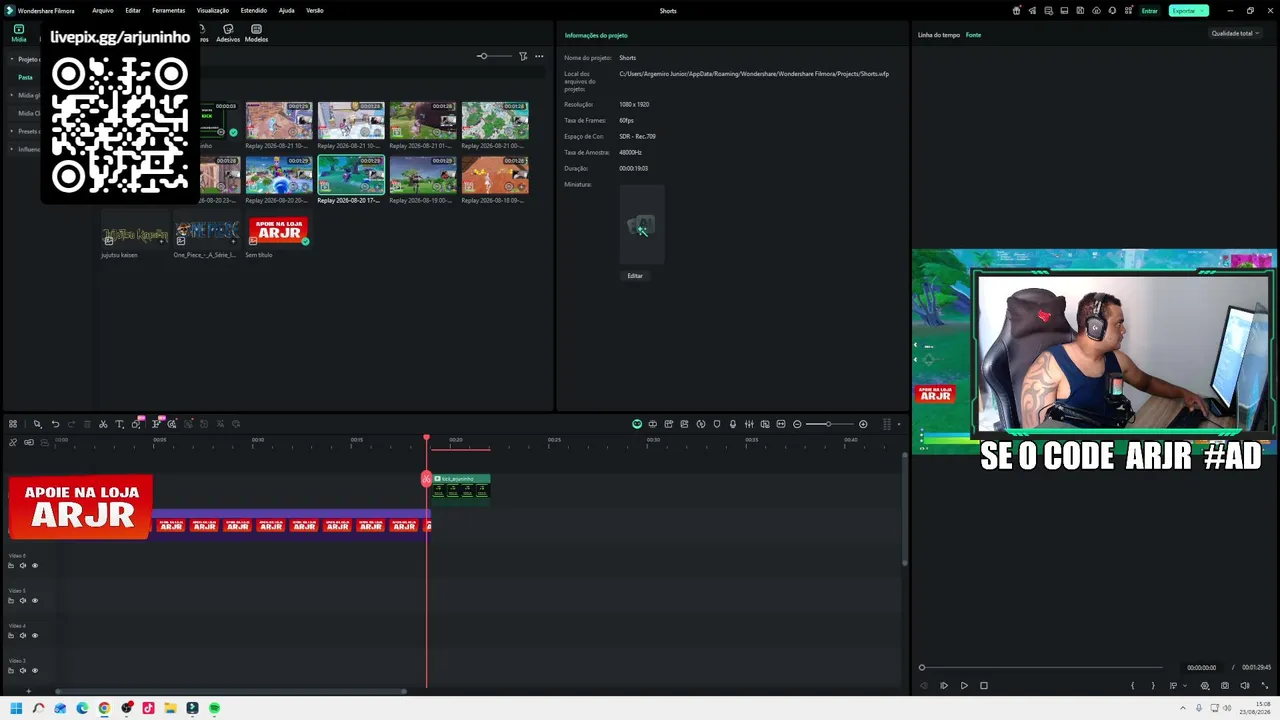Open the Mídia panel icon
Viewport: 1280px width, 720px height.
pos(19,33)
